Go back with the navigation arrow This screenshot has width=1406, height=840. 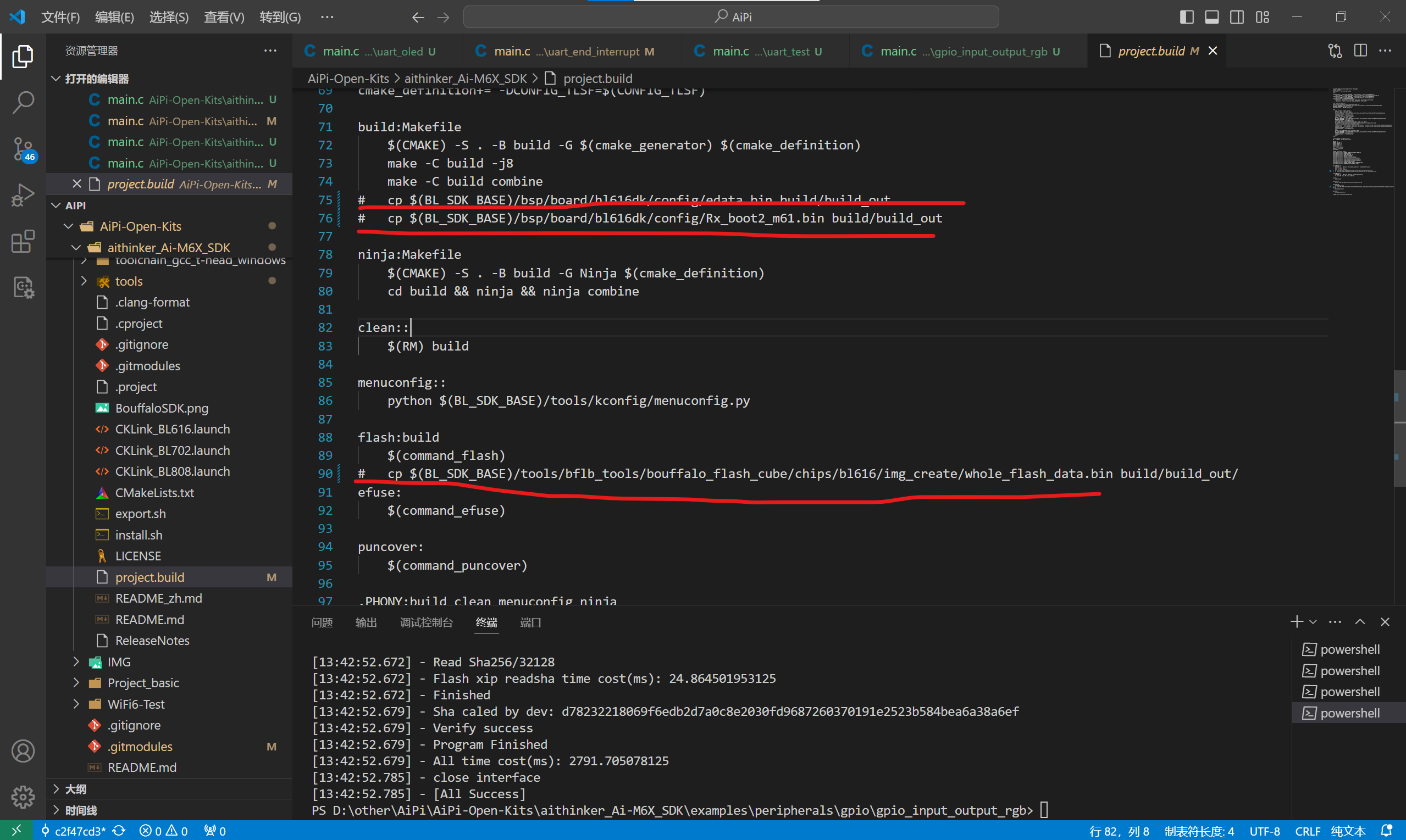coord(418,18)
